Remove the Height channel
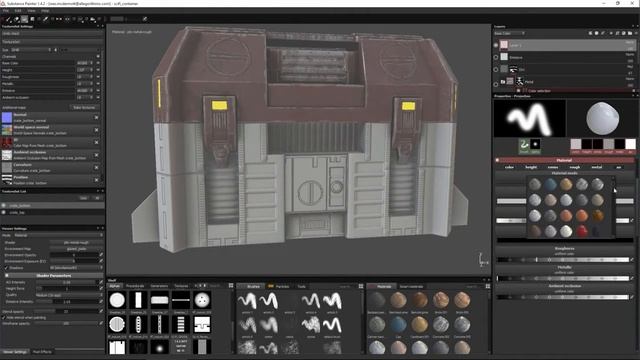 point(98,70)
